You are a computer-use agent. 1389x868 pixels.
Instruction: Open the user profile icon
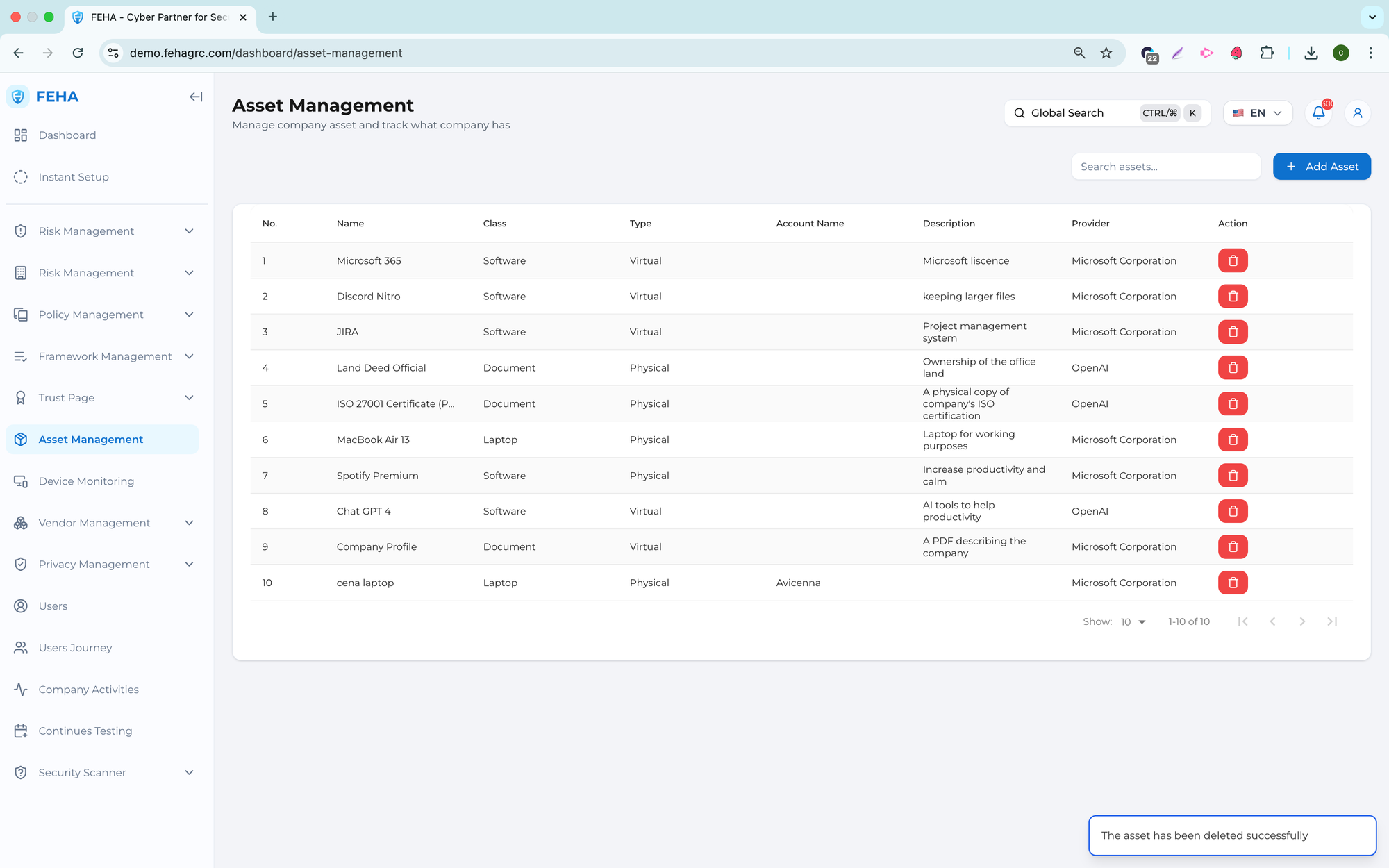pyautogui.click(x=1357, y=113)
